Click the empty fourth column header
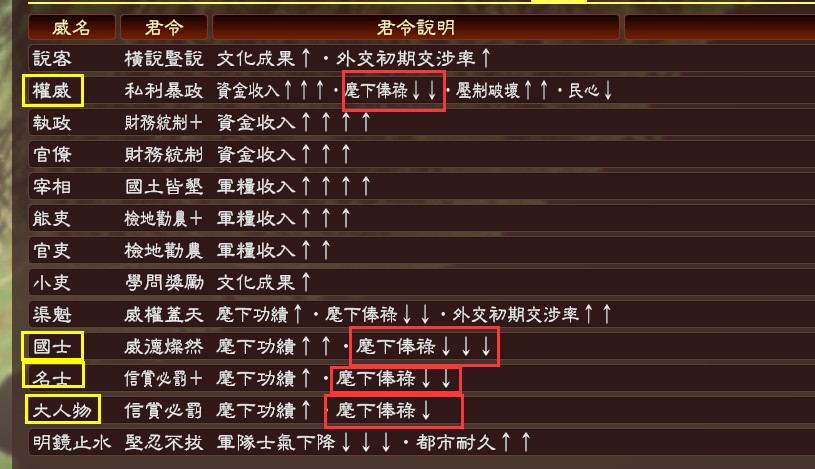815x469 pixels. (719, 27)
